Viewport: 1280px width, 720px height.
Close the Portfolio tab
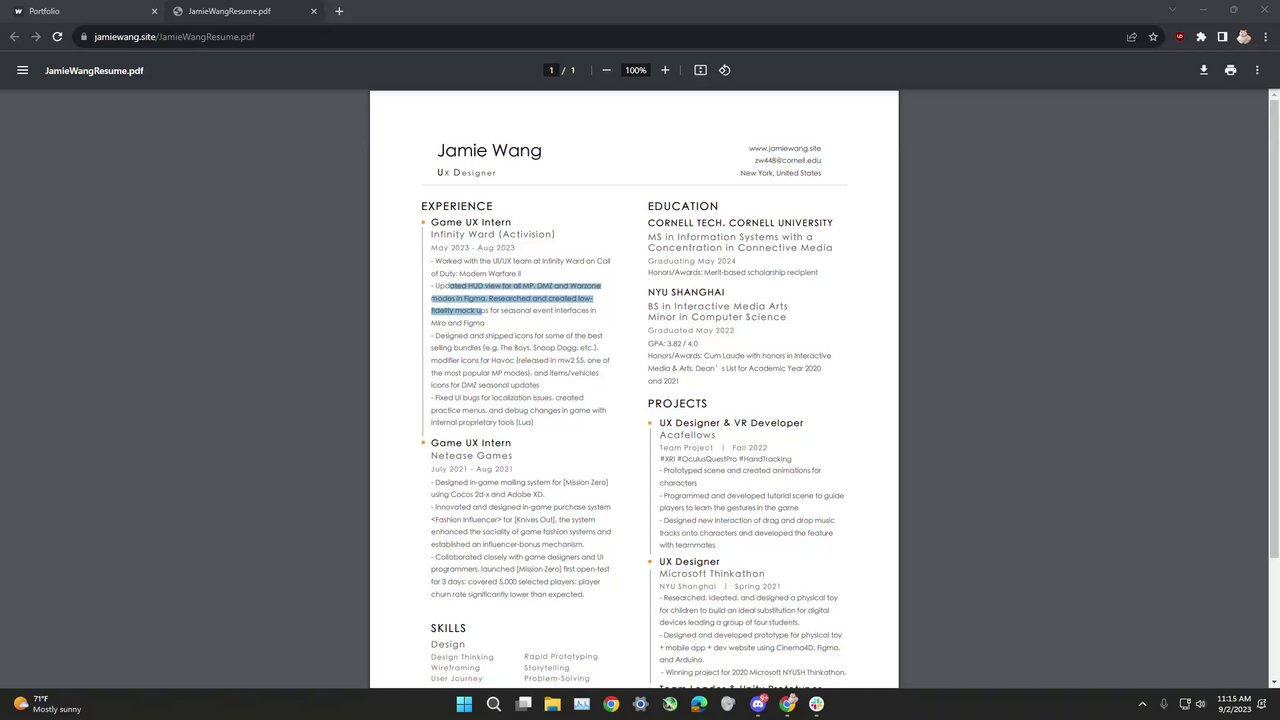tap(154, 11)
